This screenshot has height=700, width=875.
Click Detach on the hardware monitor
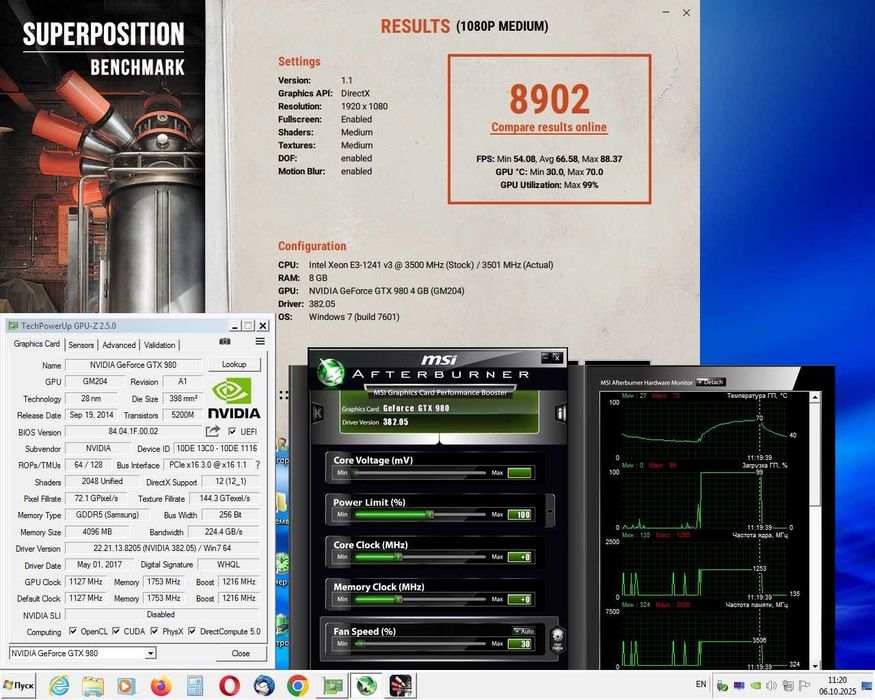pos(710,382)
